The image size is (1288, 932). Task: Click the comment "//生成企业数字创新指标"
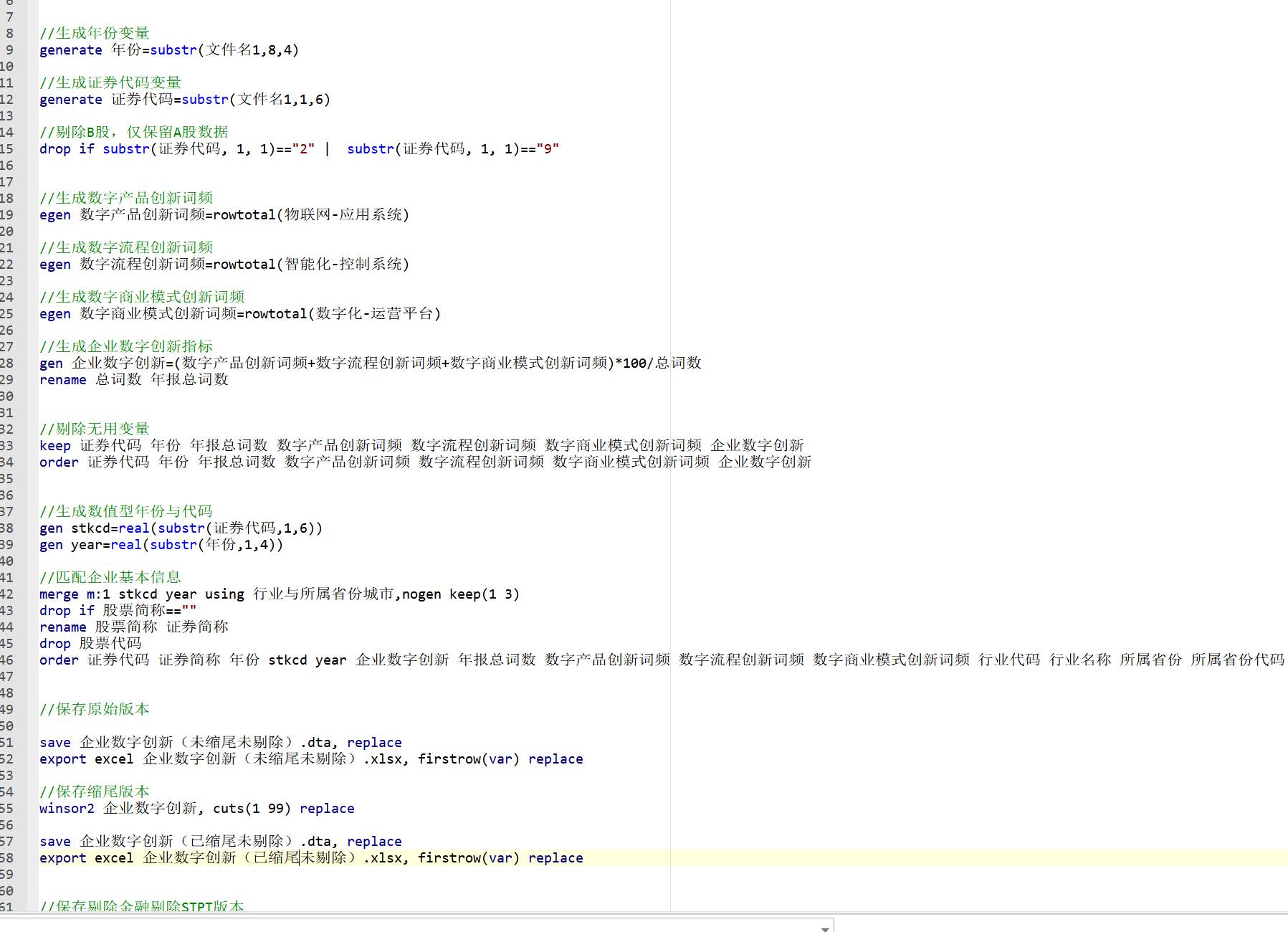(126, 346)
